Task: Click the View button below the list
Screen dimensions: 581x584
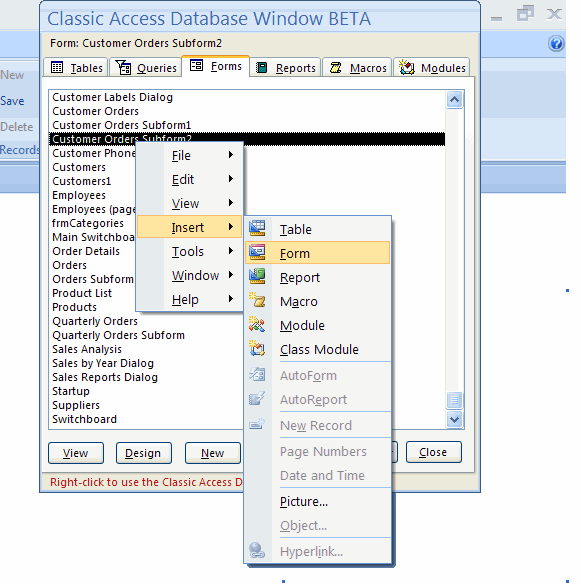Action: click(76, 453)
